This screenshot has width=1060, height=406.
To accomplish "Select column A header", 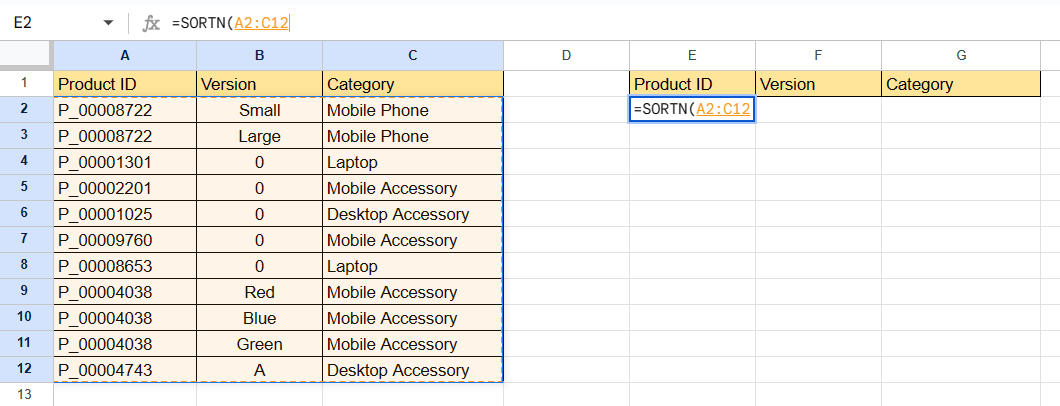I will point(124,56).
